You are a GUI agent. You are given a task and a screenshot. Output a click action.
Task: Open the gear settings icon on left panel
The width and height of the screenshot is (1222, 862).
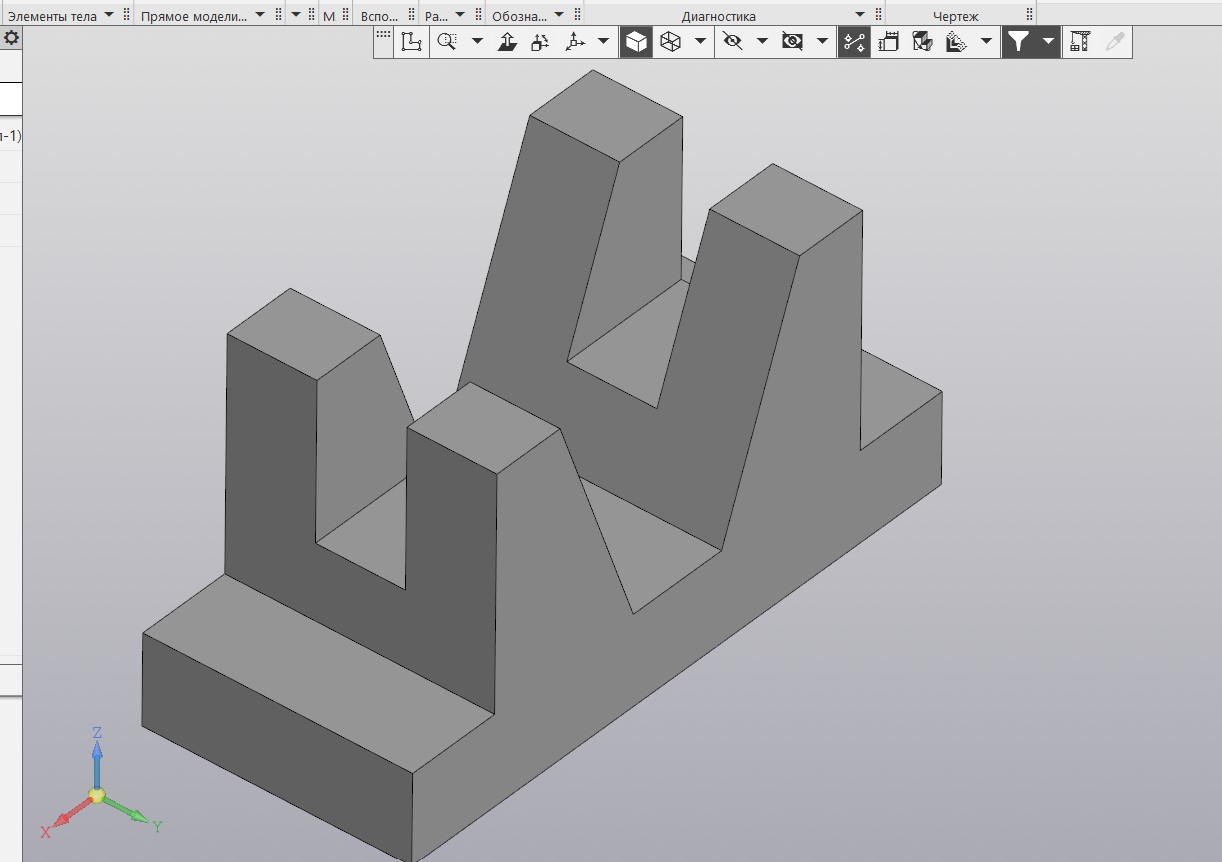coord(11,38)
